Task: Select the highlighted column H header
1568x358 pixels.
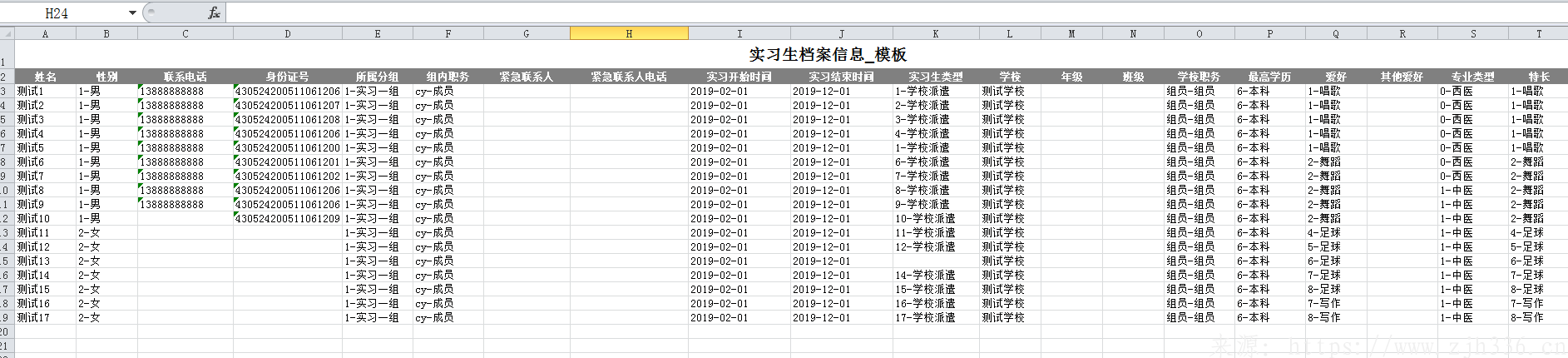Action: point(629,34)
